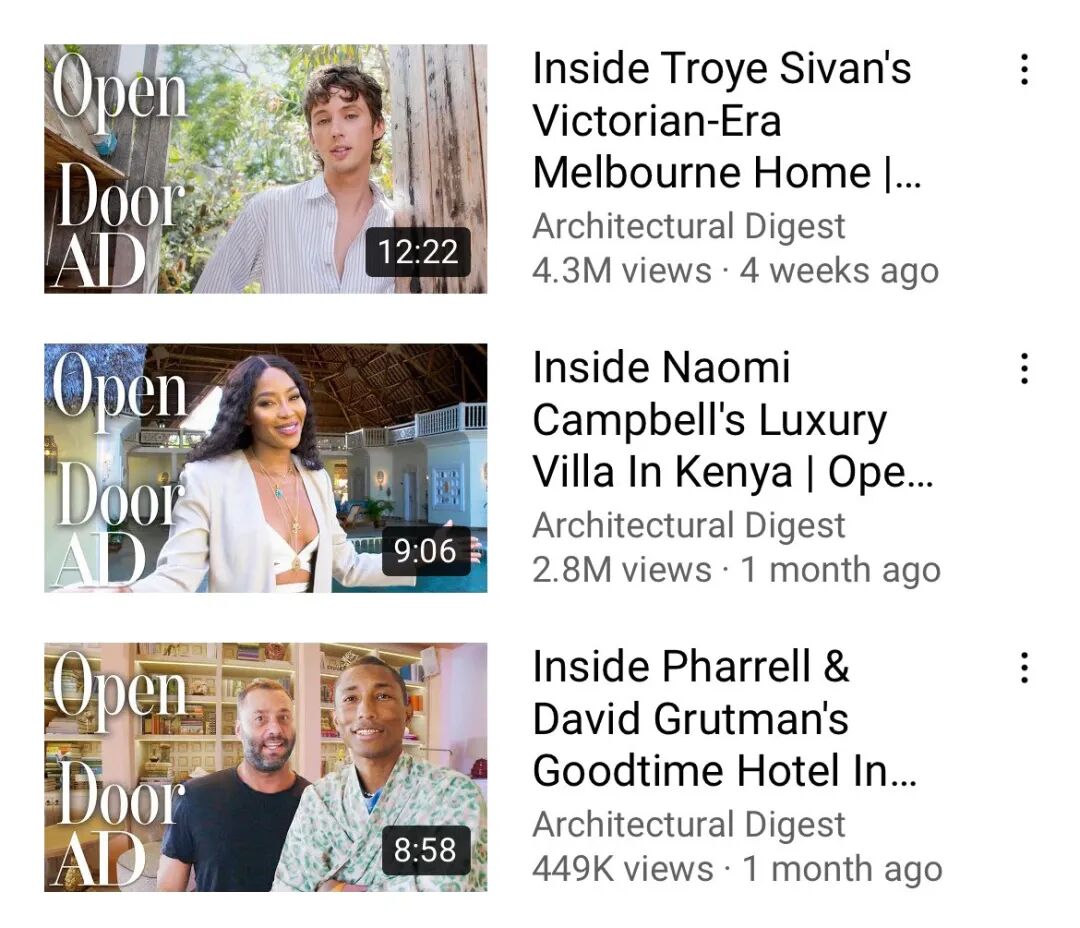Click the 12:22 duration badge
This screenshot has width=1080, height=928.
pyautogui.click(x=418, y=251)
